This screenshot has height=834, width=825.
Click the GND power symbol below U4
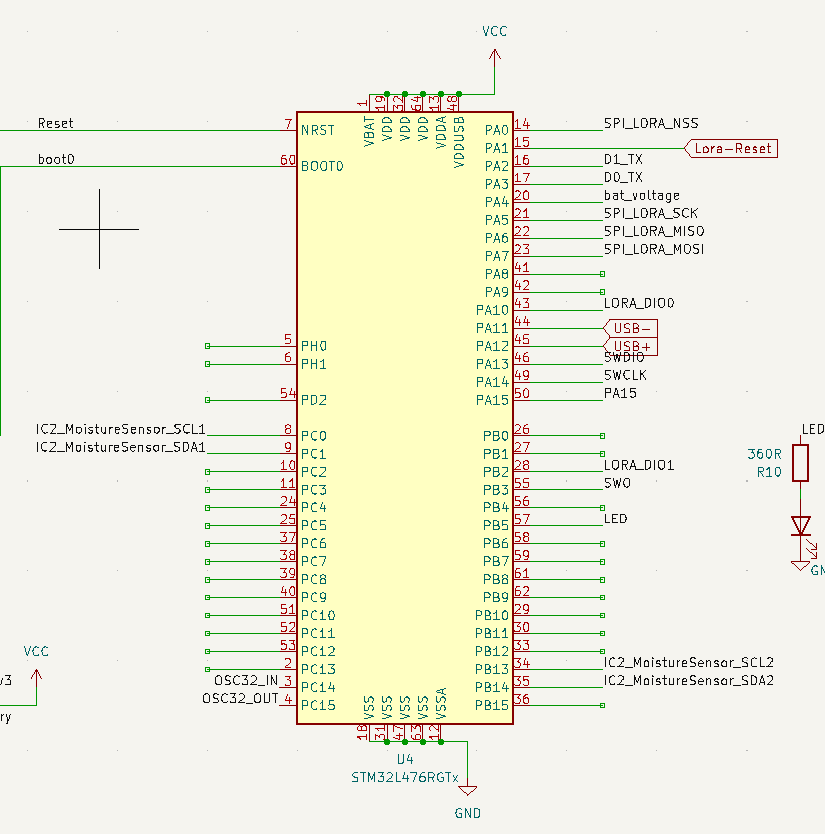coord(468,791)
